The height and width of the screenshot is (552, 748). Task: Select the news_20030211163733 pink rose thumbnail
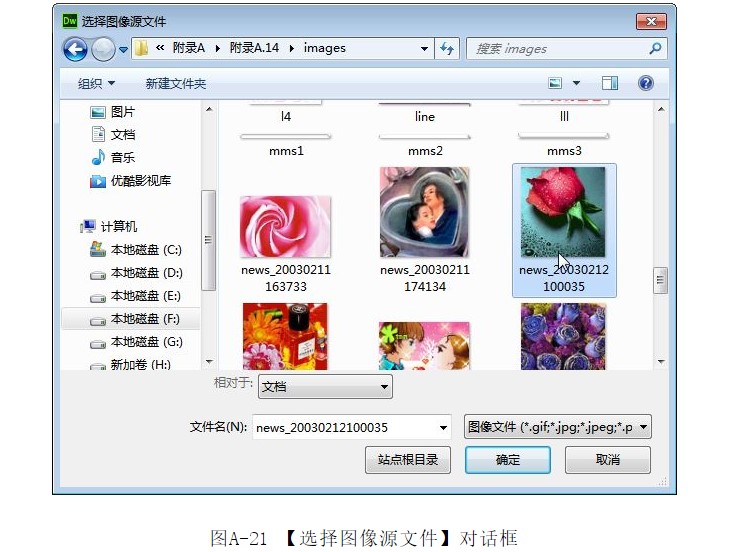286,228
